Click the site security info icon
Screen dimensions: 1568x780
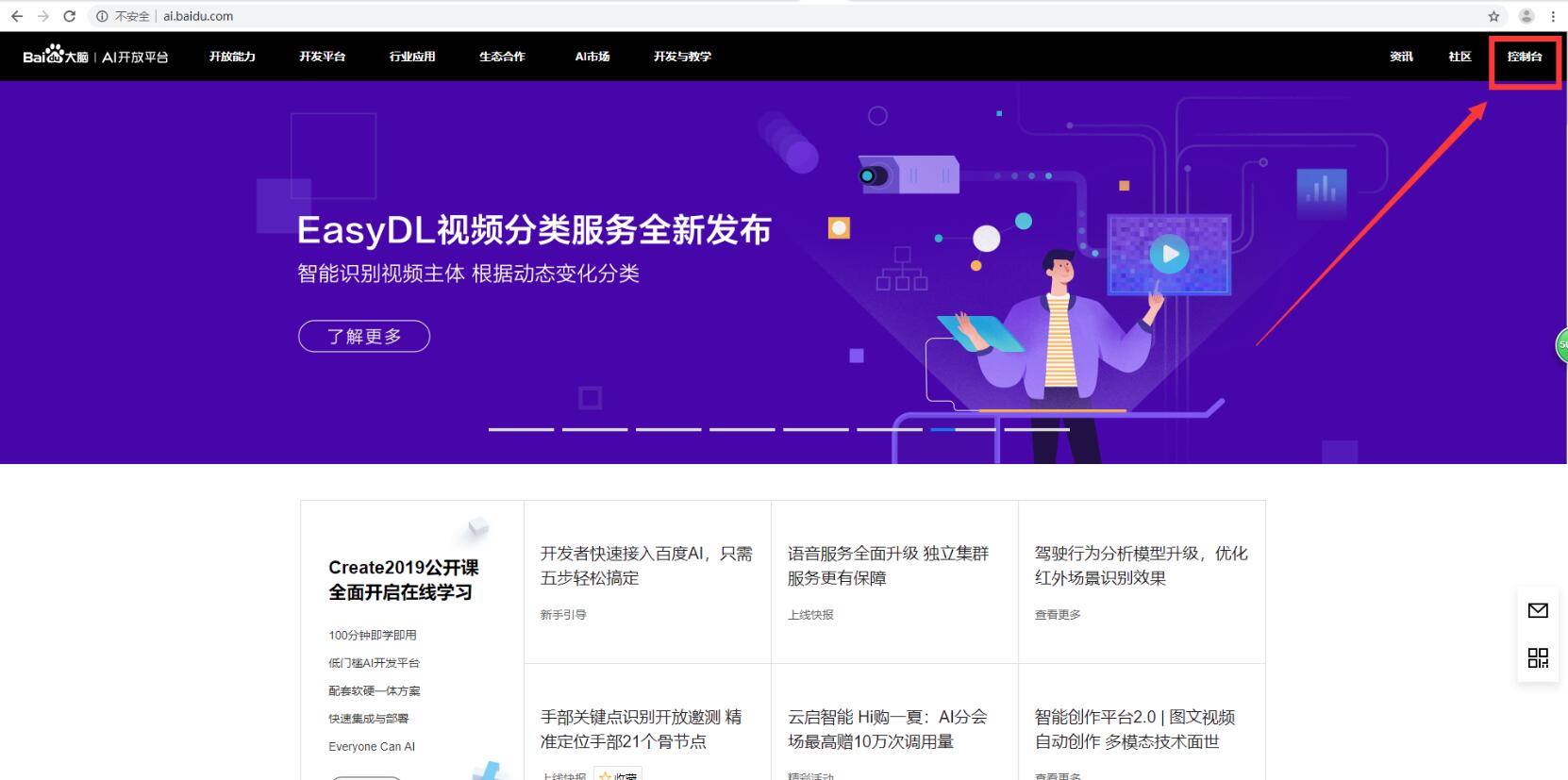[102, 16]
